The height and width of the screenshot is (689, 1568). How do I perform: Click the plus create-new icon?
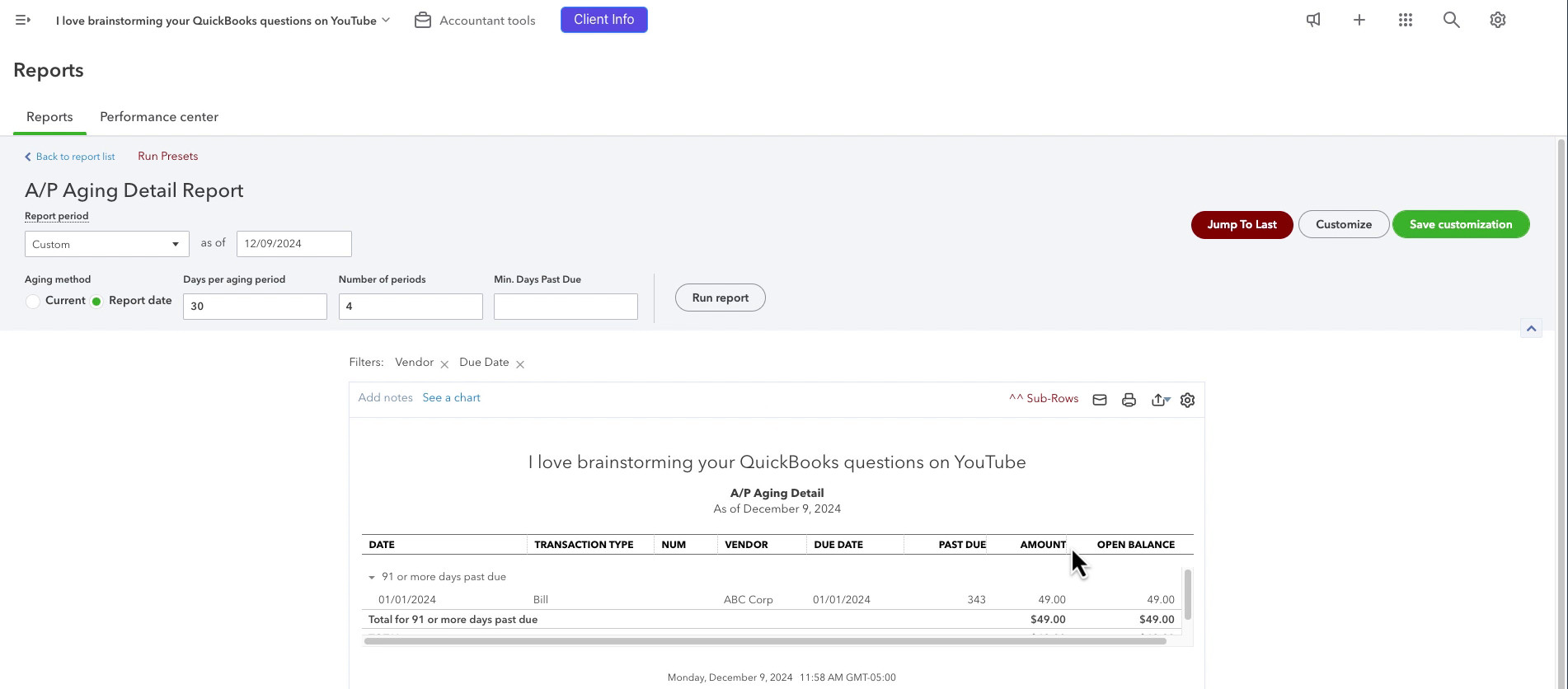pos(1359,20)
